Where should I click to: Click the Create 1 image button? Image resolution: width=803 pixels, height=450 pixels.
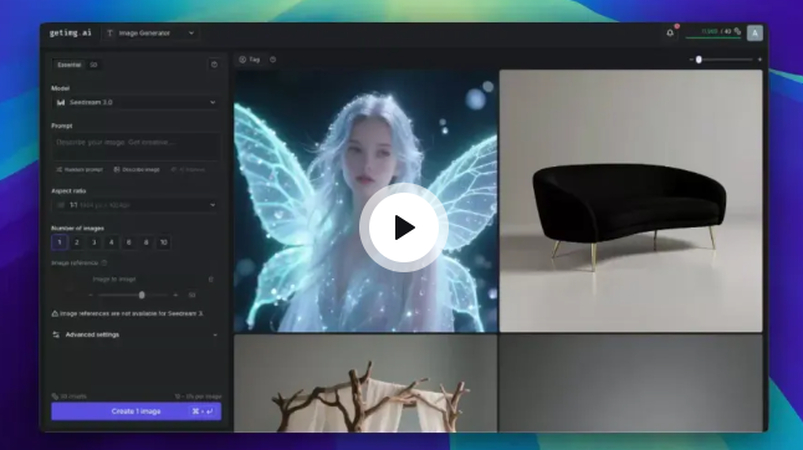pos(136,411)
